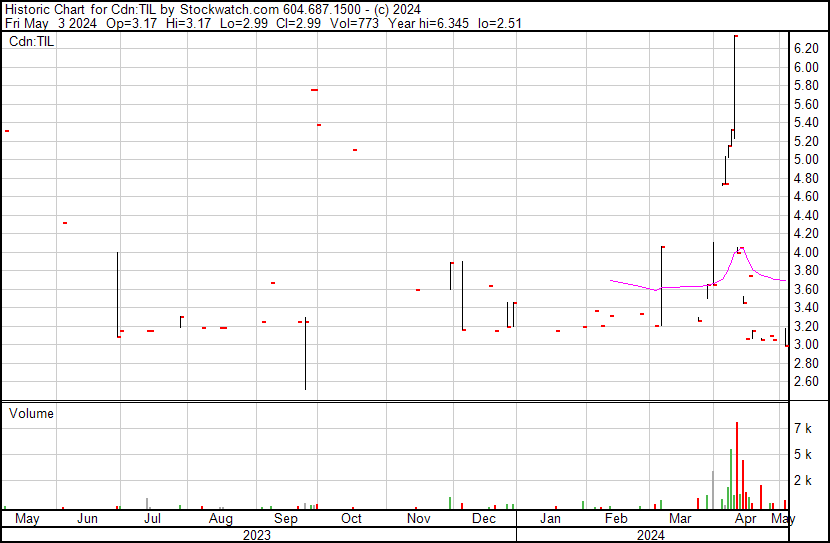Click the Cl=2.99 value in header

pyautogui.click(x=299, y=23)
